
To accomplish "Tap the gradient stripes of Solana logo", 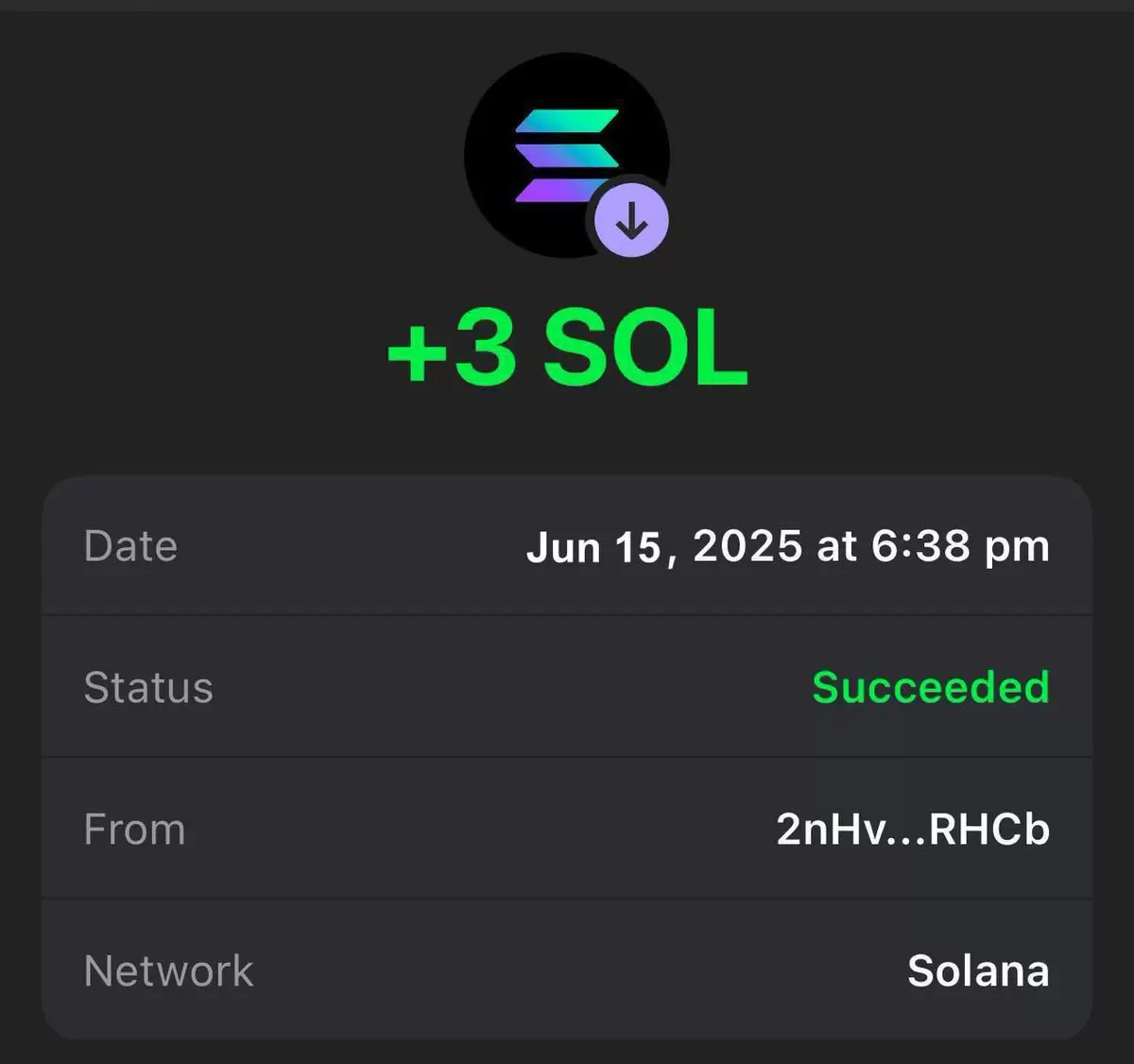I will [566, 156].
